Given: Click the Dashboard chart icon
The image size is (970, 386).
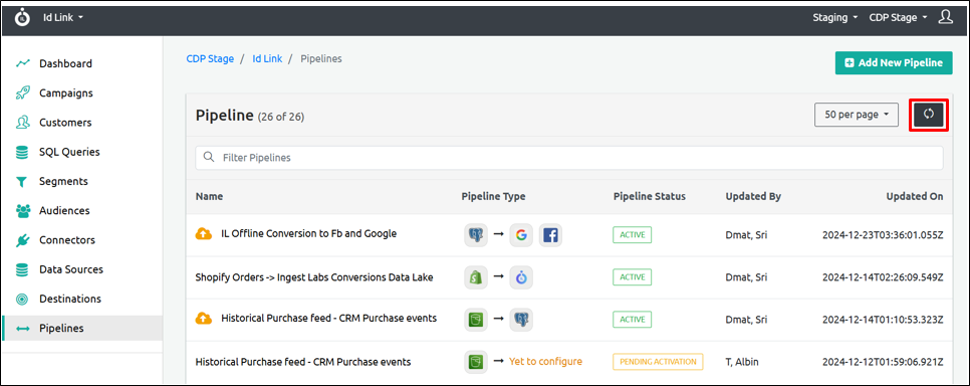Looking at the screenshot, I should (x=23, y=64).
